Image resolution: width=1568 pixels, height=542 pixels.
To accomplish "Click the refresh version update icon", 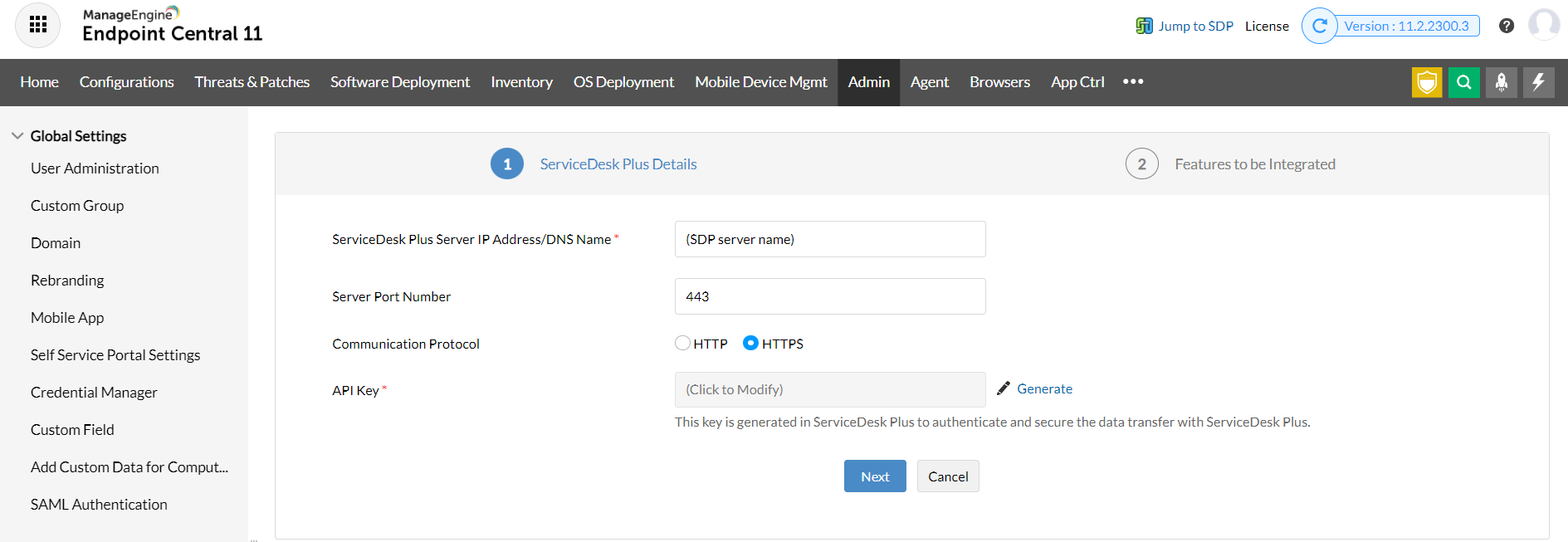I will point(1319,26).
